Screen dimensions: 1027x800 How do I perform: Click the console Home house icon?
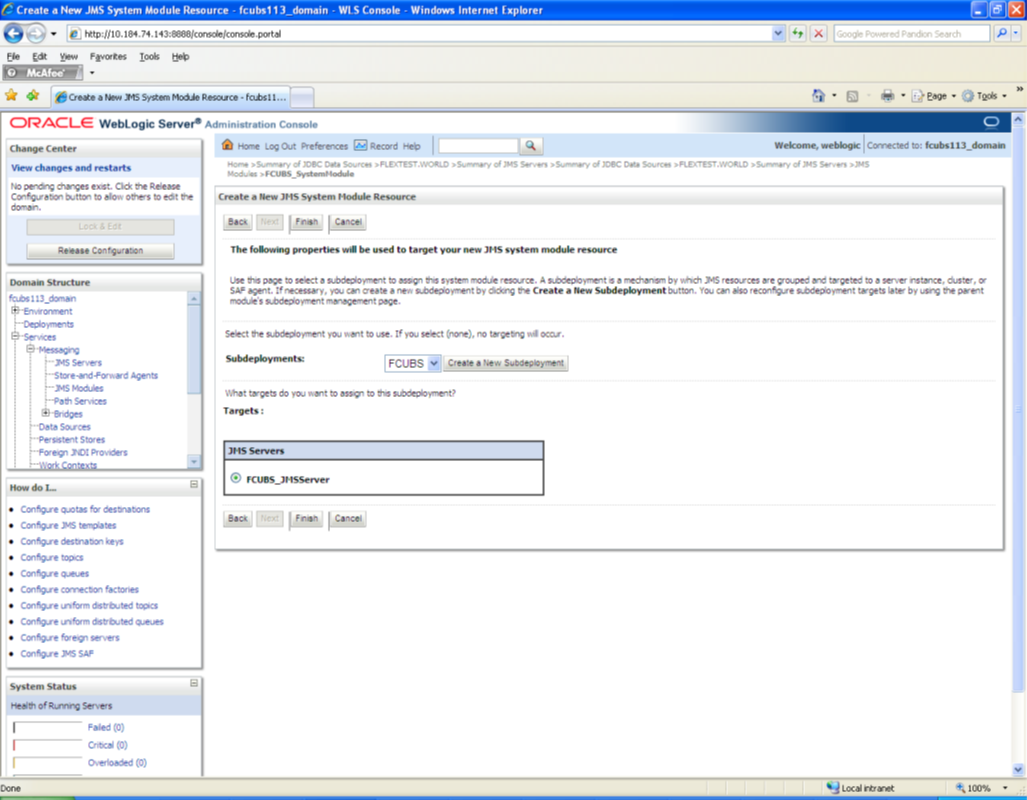point(227,145)
